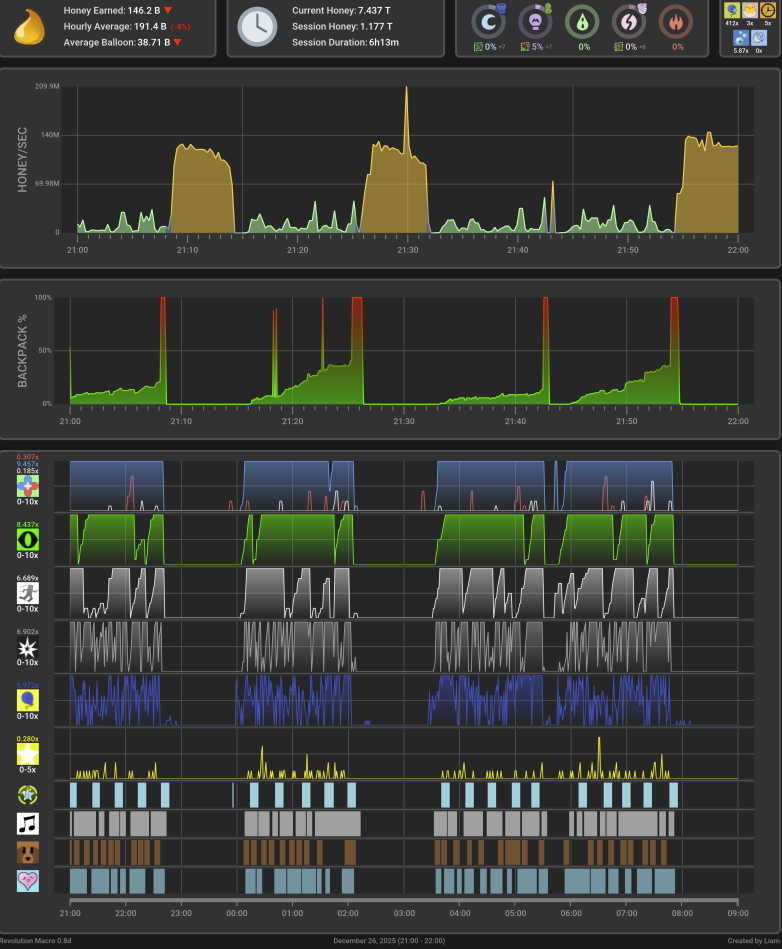Click the bubbles 5.87x buff icon
782x949 pixels.
pyautogui.click(x=741, y=38)
